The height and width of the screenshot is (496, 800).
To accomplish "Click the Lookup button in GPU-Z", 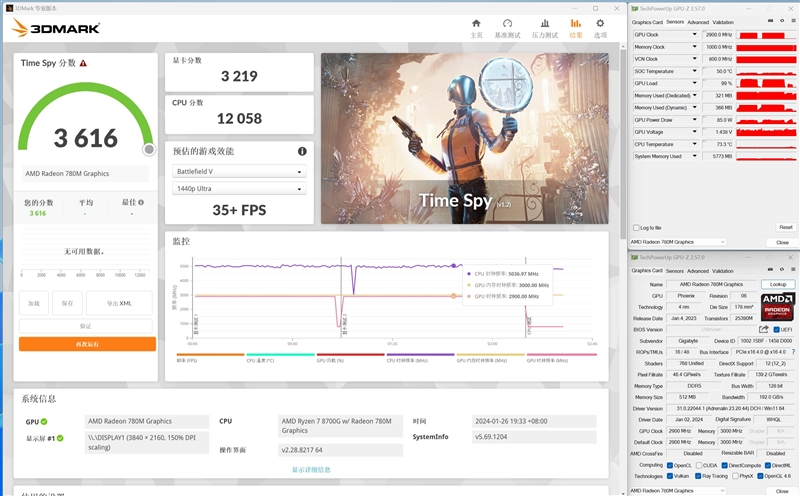I will click(x=778, y=284).
